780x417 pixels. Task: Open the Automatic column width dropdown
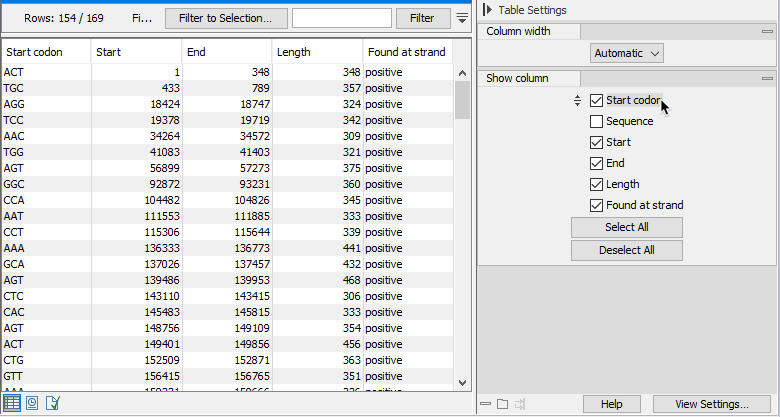click(627, 53)
